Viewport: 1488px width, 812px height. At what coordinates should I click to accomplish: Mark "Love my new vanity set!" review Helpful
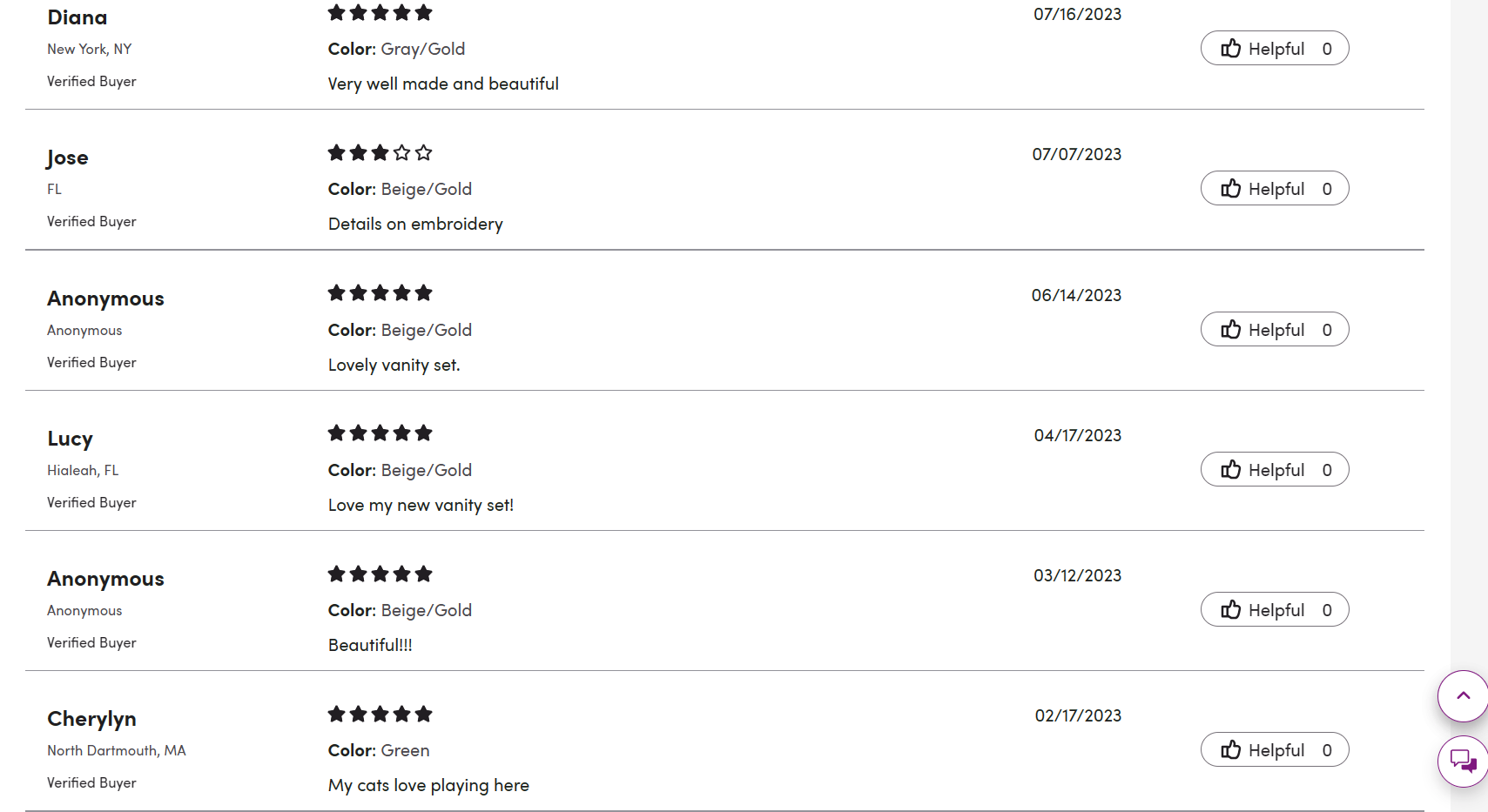pyautogui.click(x=1275, y=470)
